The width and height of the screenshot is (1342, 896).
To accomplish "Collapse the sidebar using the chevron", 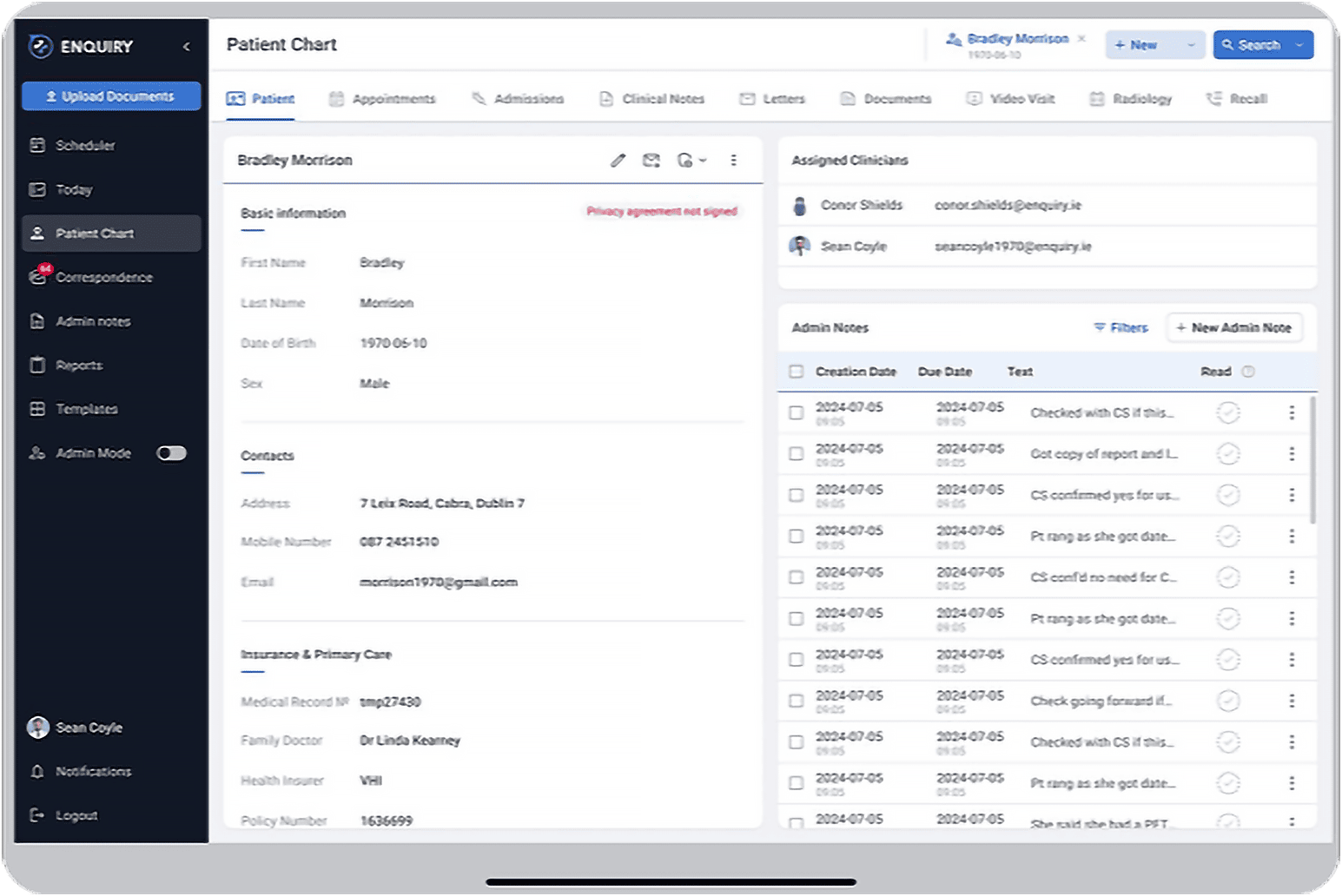I will [187, 47].
